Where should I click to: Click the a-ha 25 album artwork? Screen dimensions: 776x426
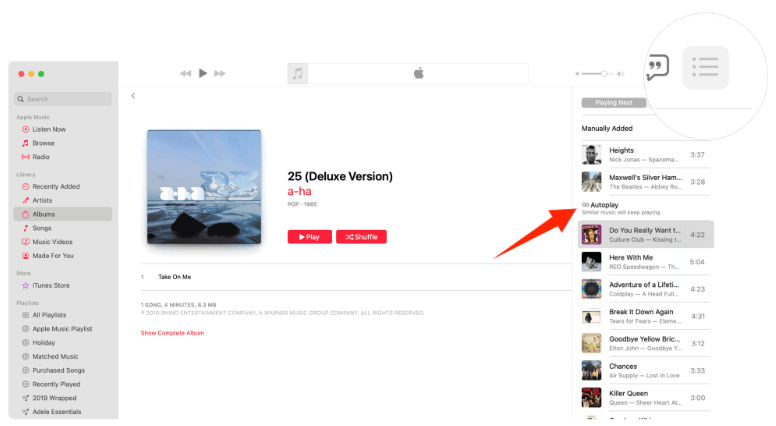coord(204,187)
